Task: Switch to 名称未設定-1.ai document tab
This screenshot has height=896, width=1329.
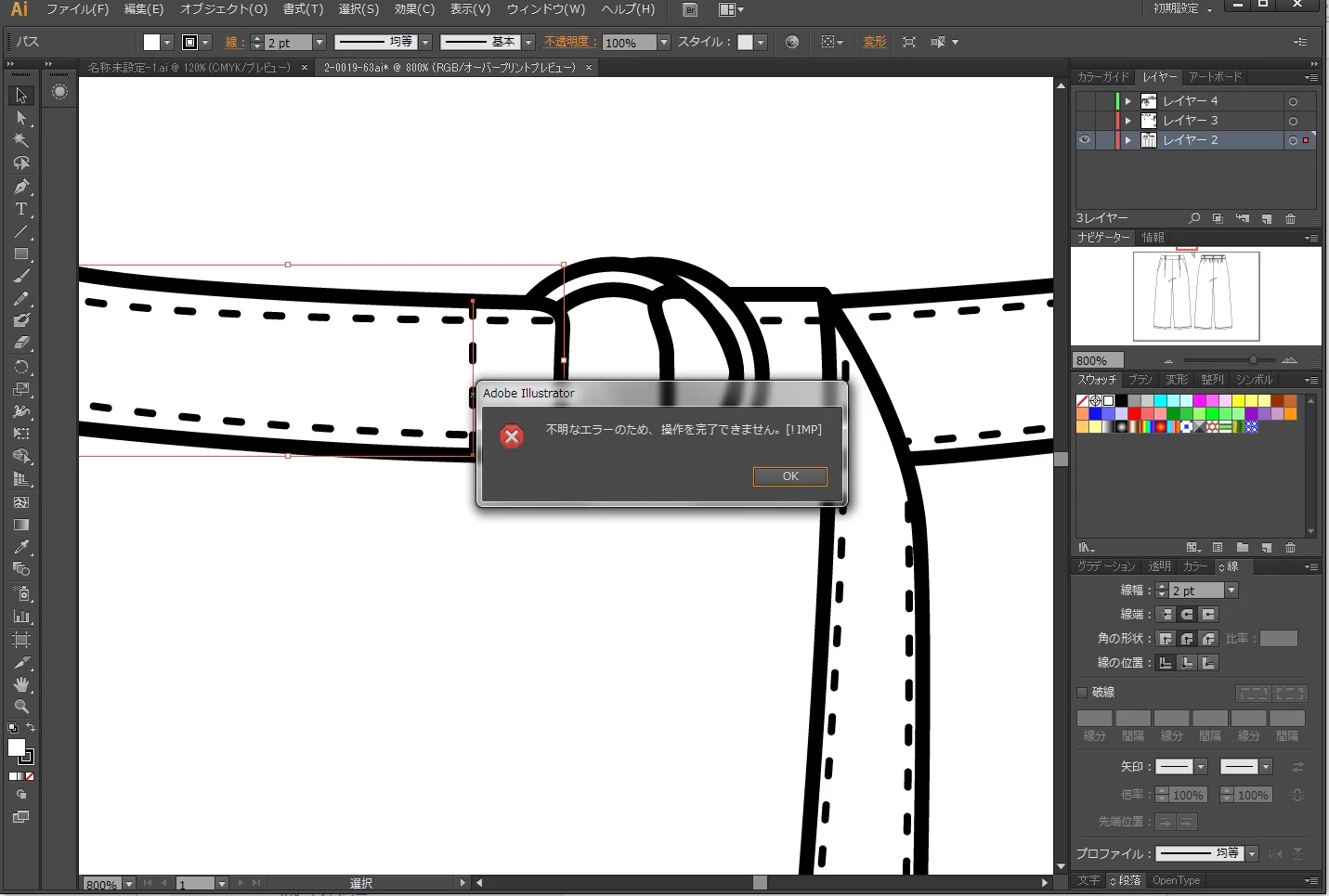Action: [189, 68]
